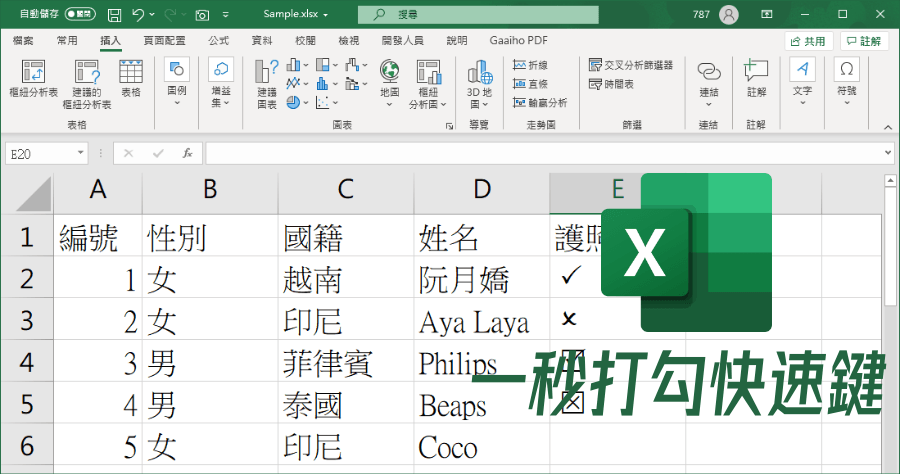Toggle the AutoSave switch (自動儲存)
Screen dimensions: 900x474
point(80,14)
